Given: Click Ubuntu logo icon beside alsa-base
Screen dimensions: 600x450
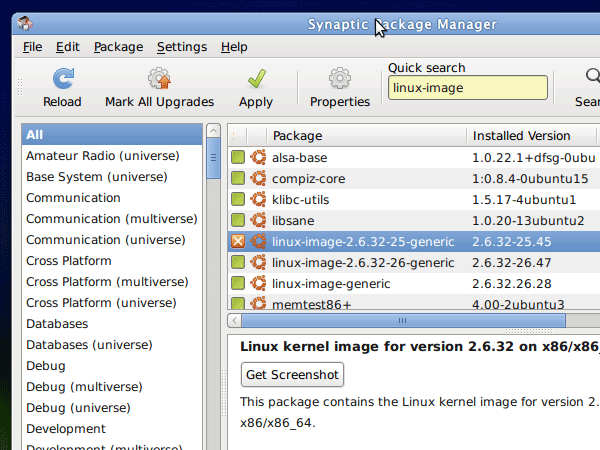Looking at the screenshot, I should click(x=258, y=157).
